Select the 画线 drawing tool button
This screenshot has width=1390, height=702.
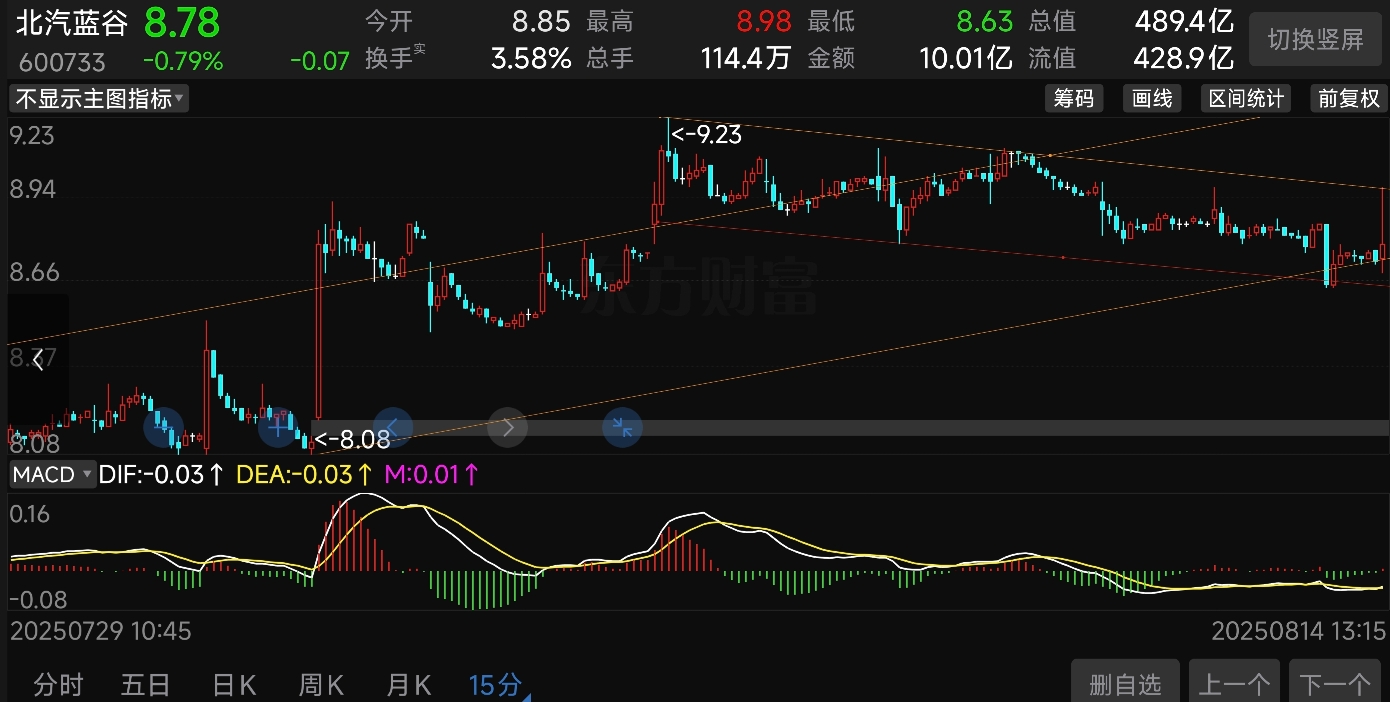(1152, 98)
